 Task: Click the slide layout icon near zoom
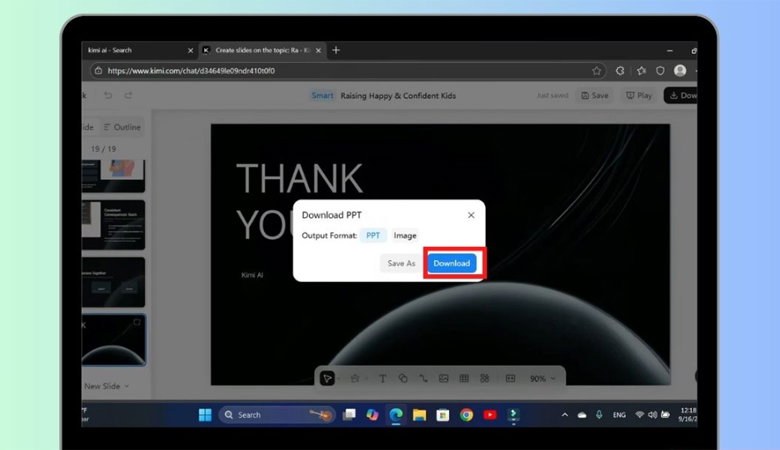click(x=510, y=378)
